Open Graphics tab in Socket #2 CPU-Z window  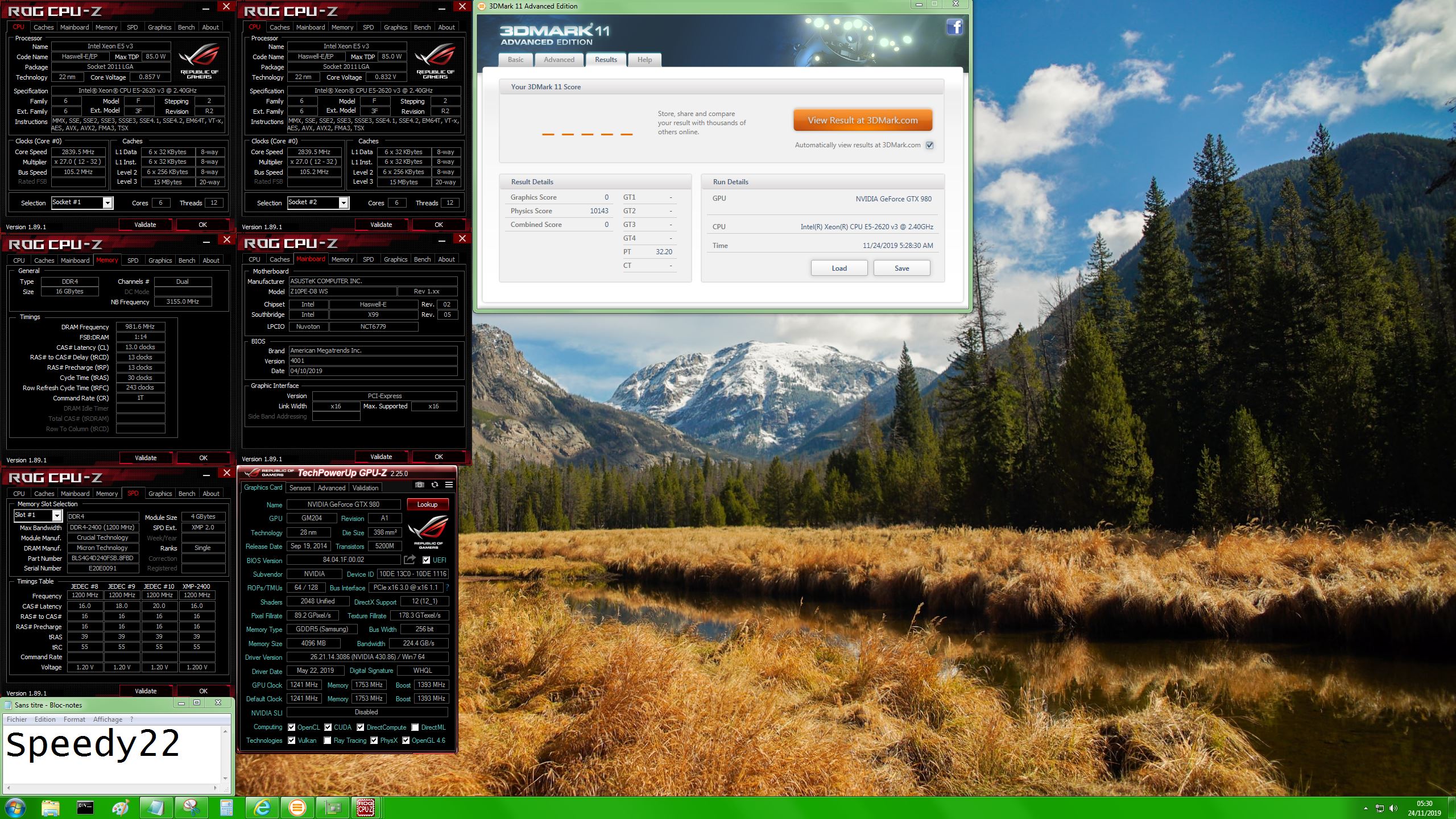click(x=395, y=27)
